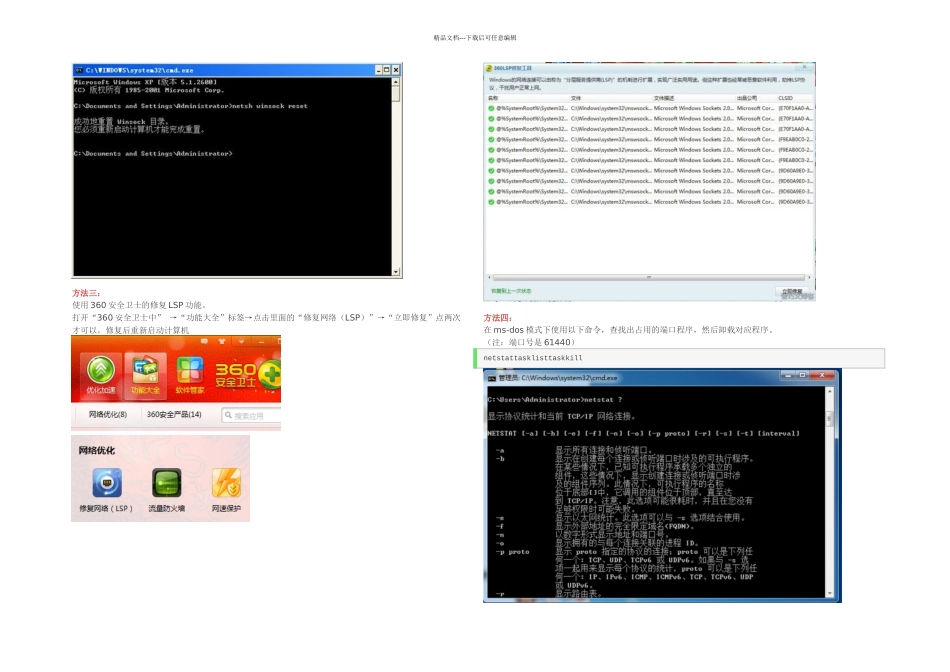Open the 软件管家 colorful icon
This screenshot has height=672, width=950.
[x=189, y=368]
